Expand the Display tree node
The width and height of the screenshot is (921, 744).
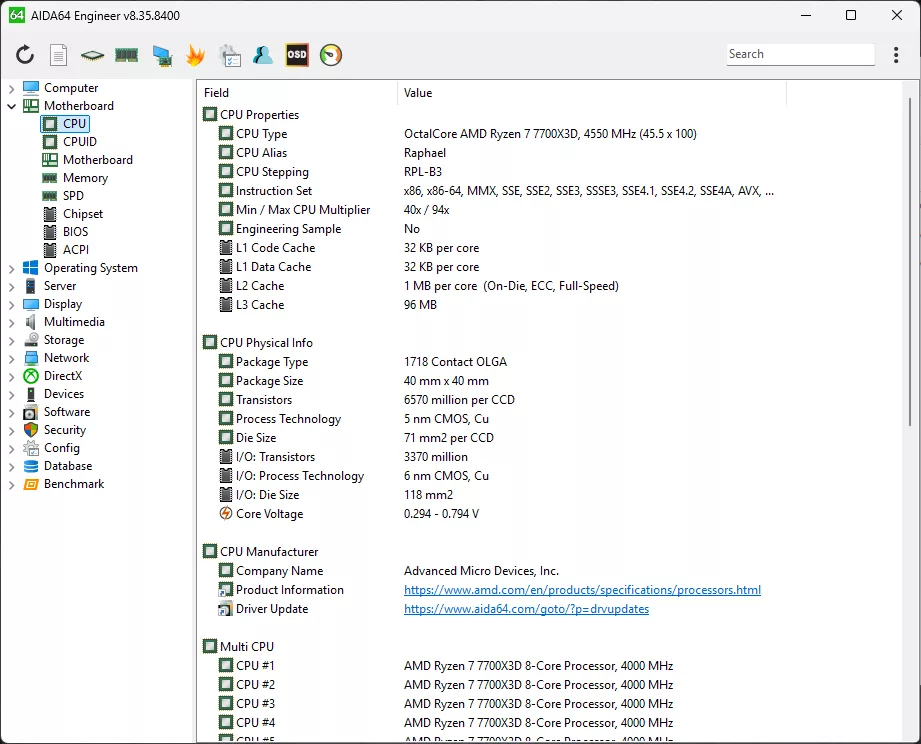11,305
